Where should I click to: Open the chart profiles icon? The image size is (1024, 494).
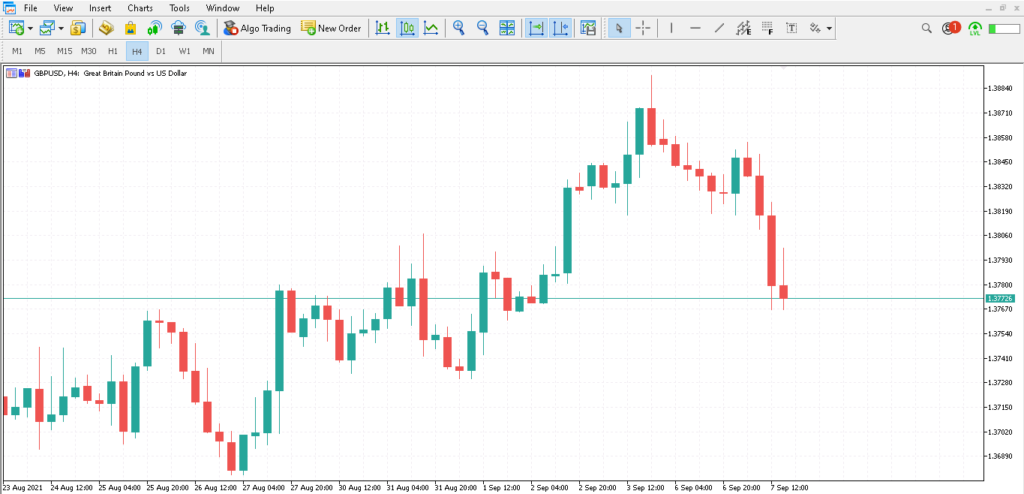pos(46,28)
